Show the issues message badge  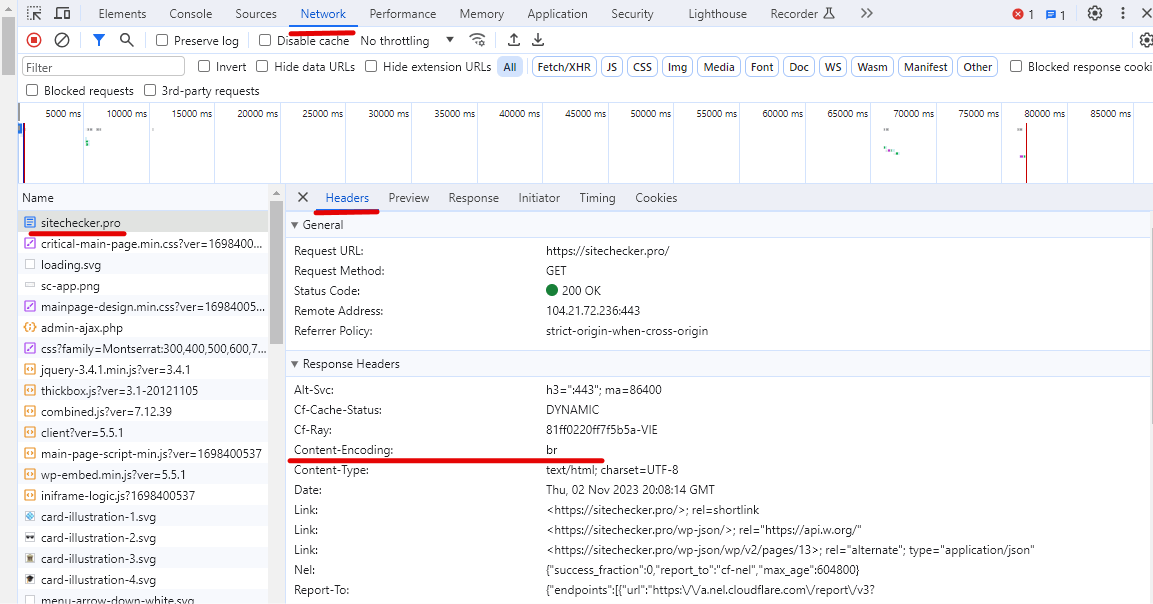(x=1055, y=14)
